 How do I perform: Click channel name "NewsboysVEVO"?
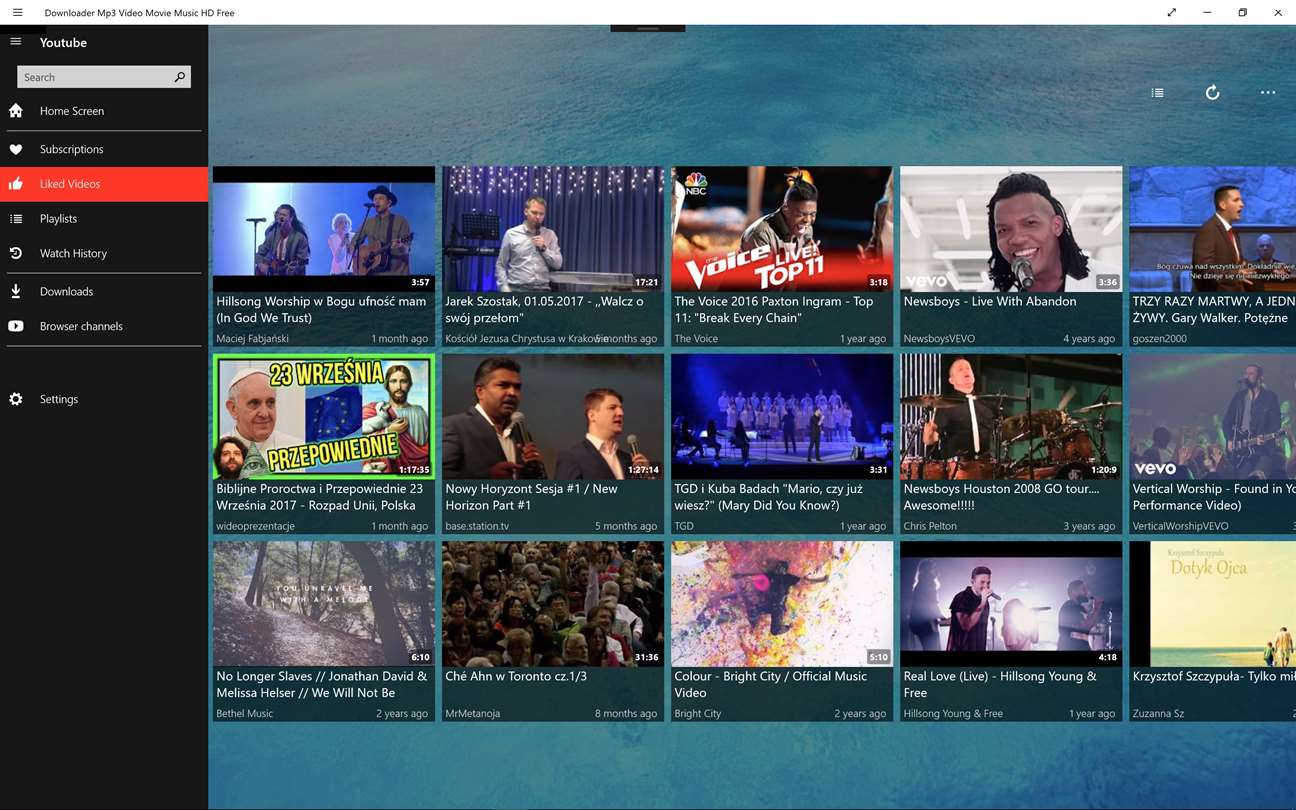click(x=939, y=339)
